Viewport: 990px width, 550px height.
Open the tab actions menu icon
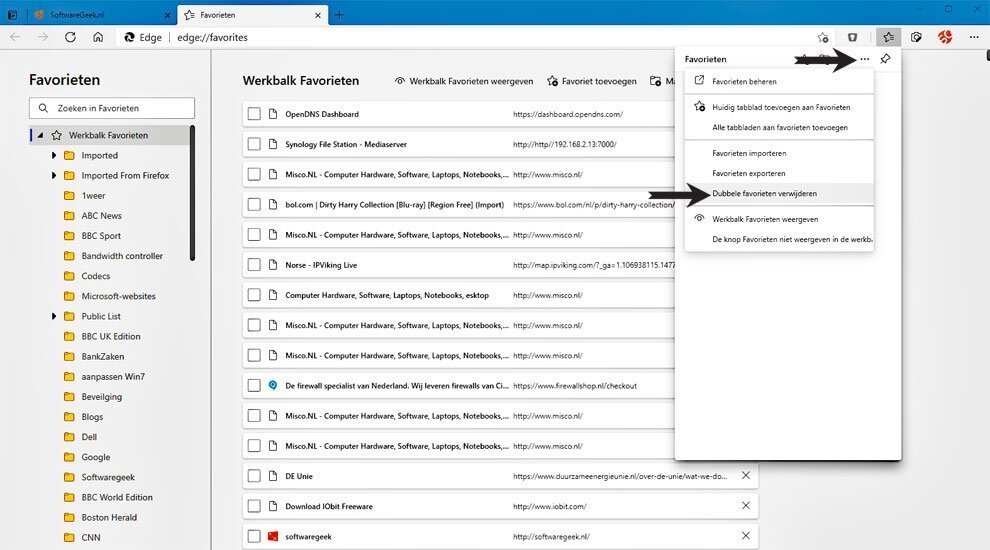[12, 15]
